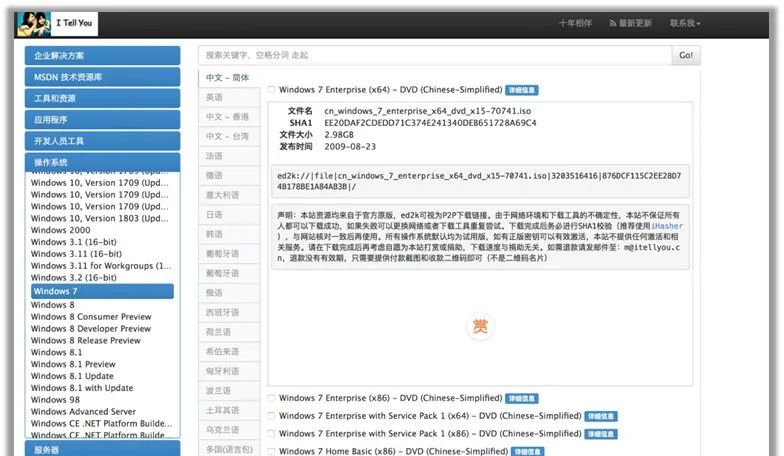Click the I Tell You logo photo
The height and width of the screenshot is (456, 784).
pyautogui.click(x=34, y=24)
